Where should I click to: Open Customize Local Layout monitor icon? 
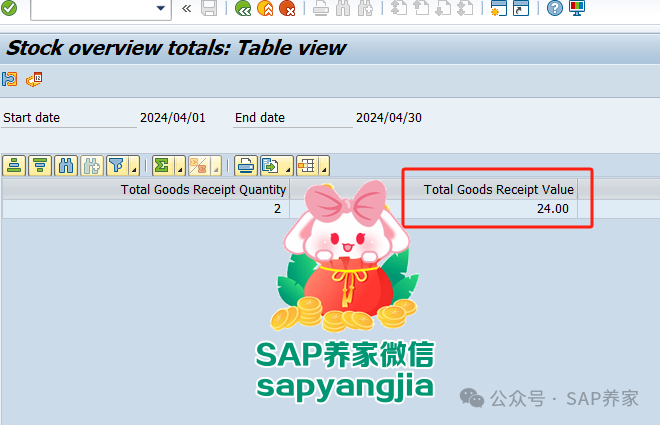coord(577,8)
